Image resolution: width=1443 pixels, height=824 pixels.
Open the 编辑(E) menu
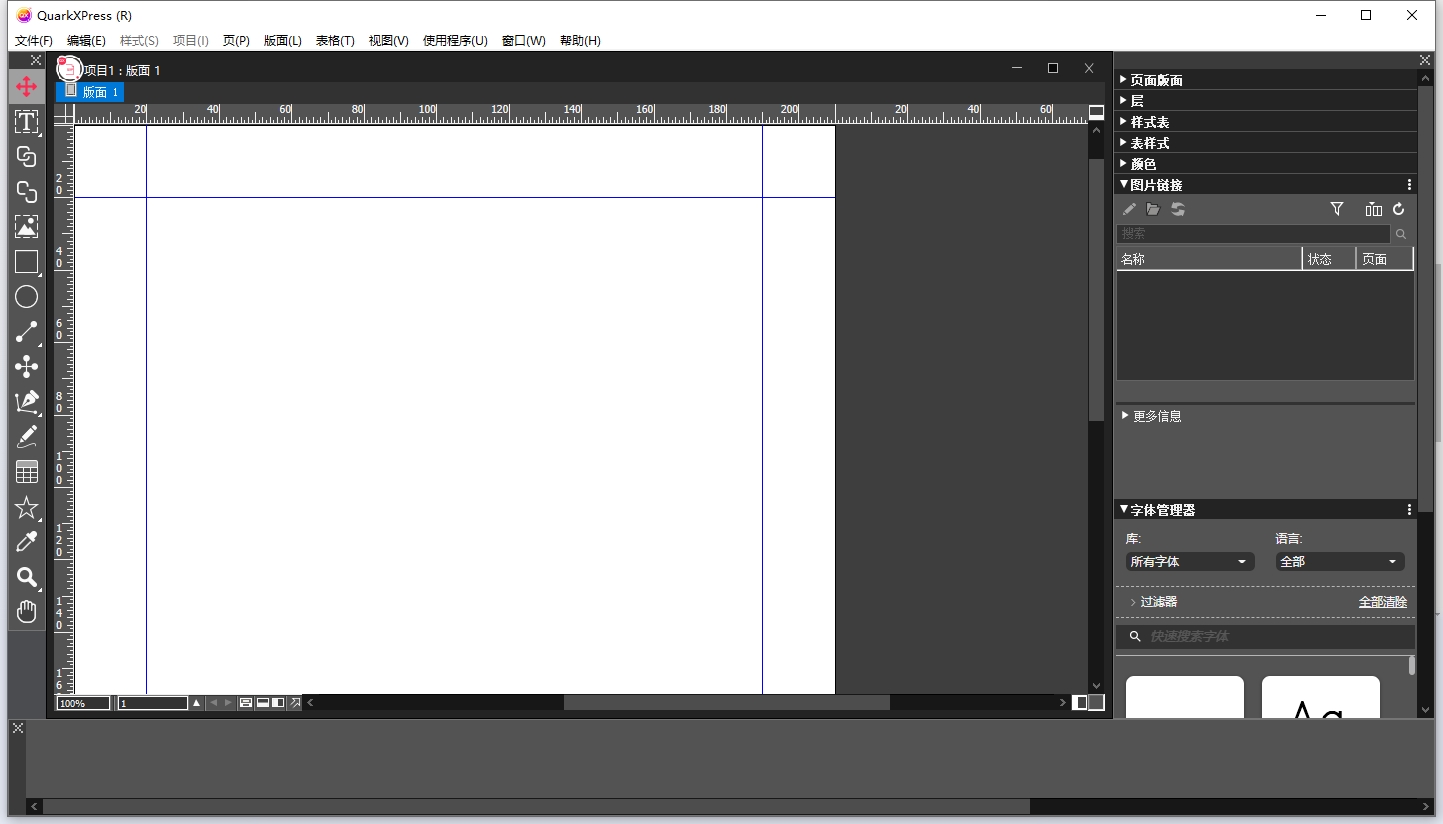point(86,41)
